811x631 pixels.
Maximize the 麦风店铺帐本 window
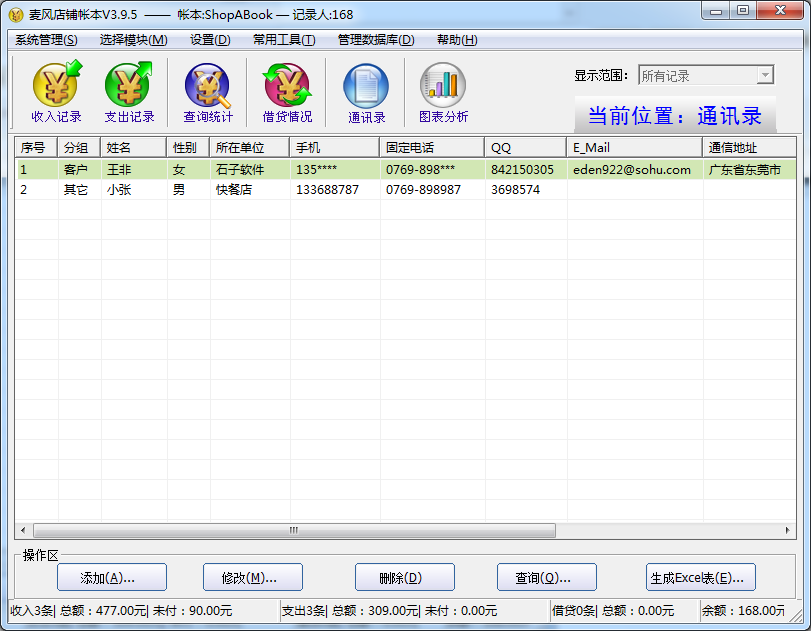click(743, 11)
